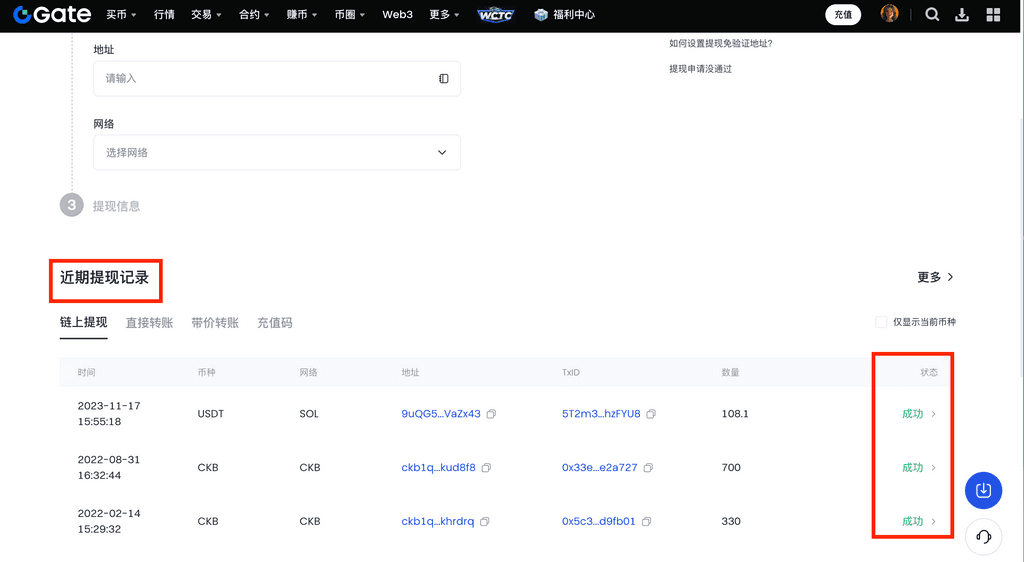
Task: Open 如何设置提现免验证地址 help link
Action: [720, 44]
